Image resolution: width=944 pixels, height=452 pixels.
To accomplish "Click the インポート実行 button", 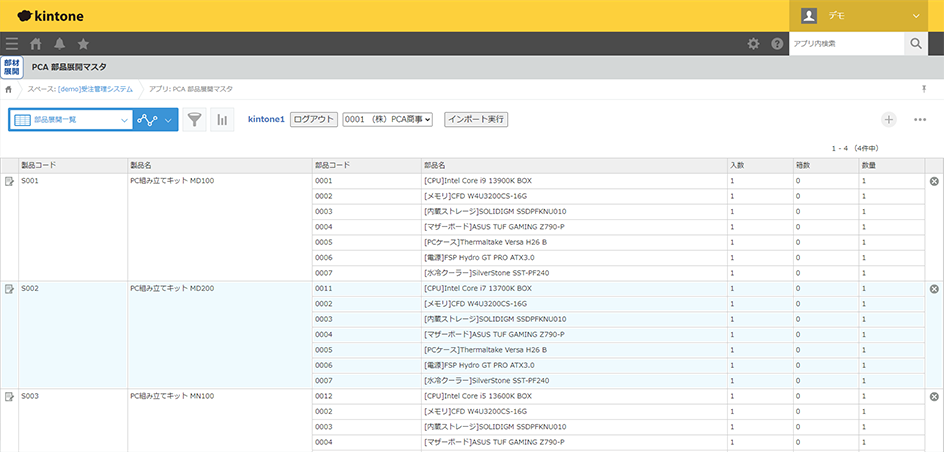I will pyautogui.click(x=476, y=119).
